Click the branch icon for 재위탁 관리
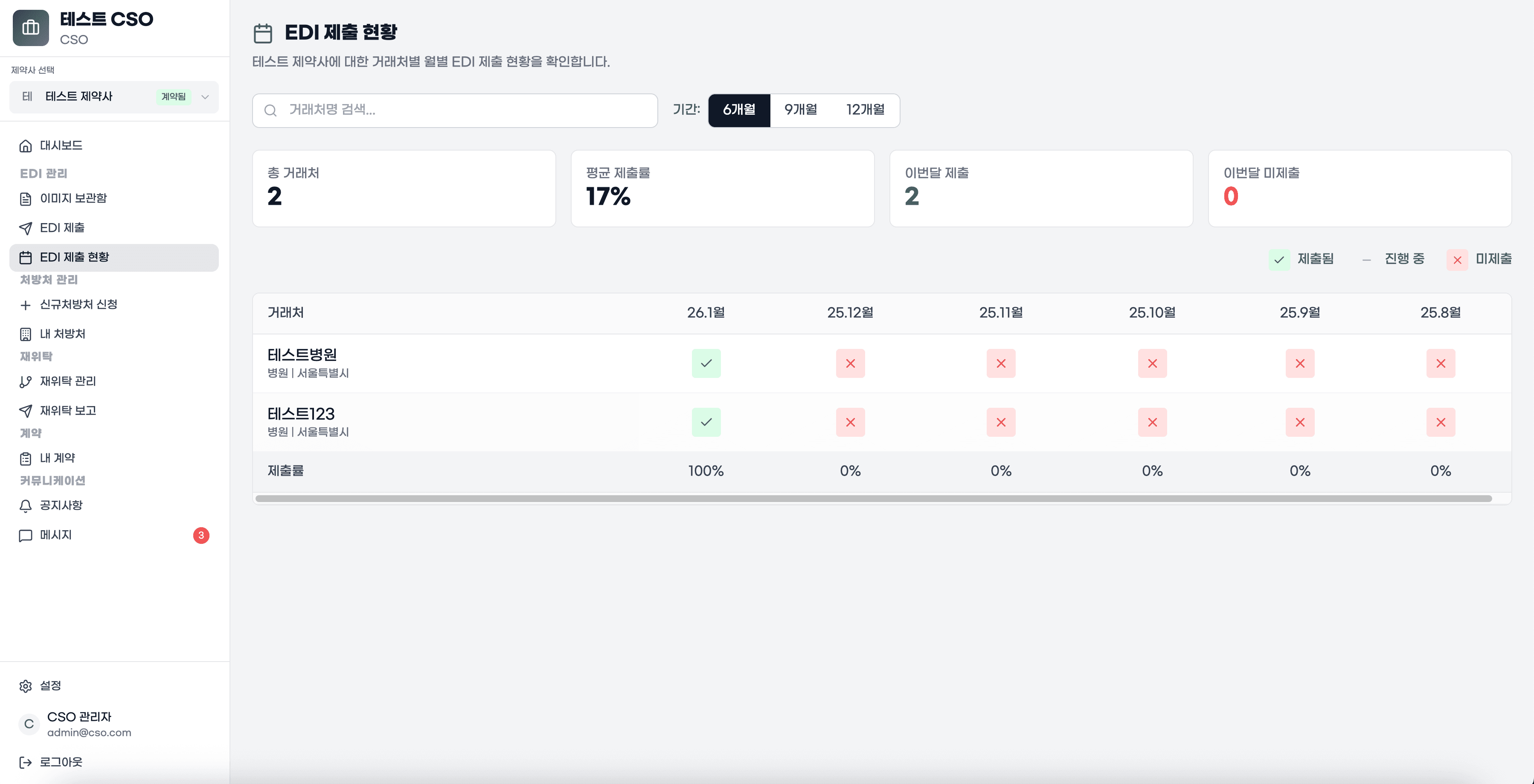The image size is (1534, 784). pos(25,382)
